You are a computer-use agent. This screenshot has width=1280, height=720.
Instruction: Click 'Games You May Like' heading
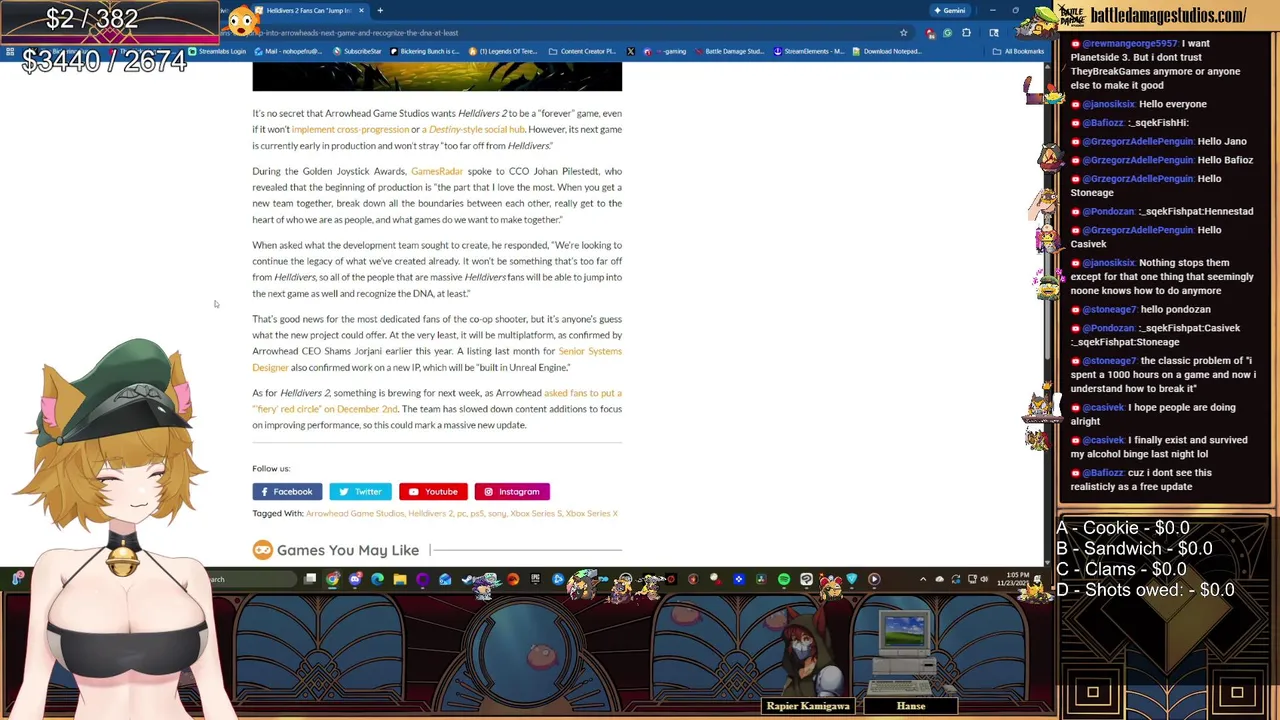click(x=347, y=550)
